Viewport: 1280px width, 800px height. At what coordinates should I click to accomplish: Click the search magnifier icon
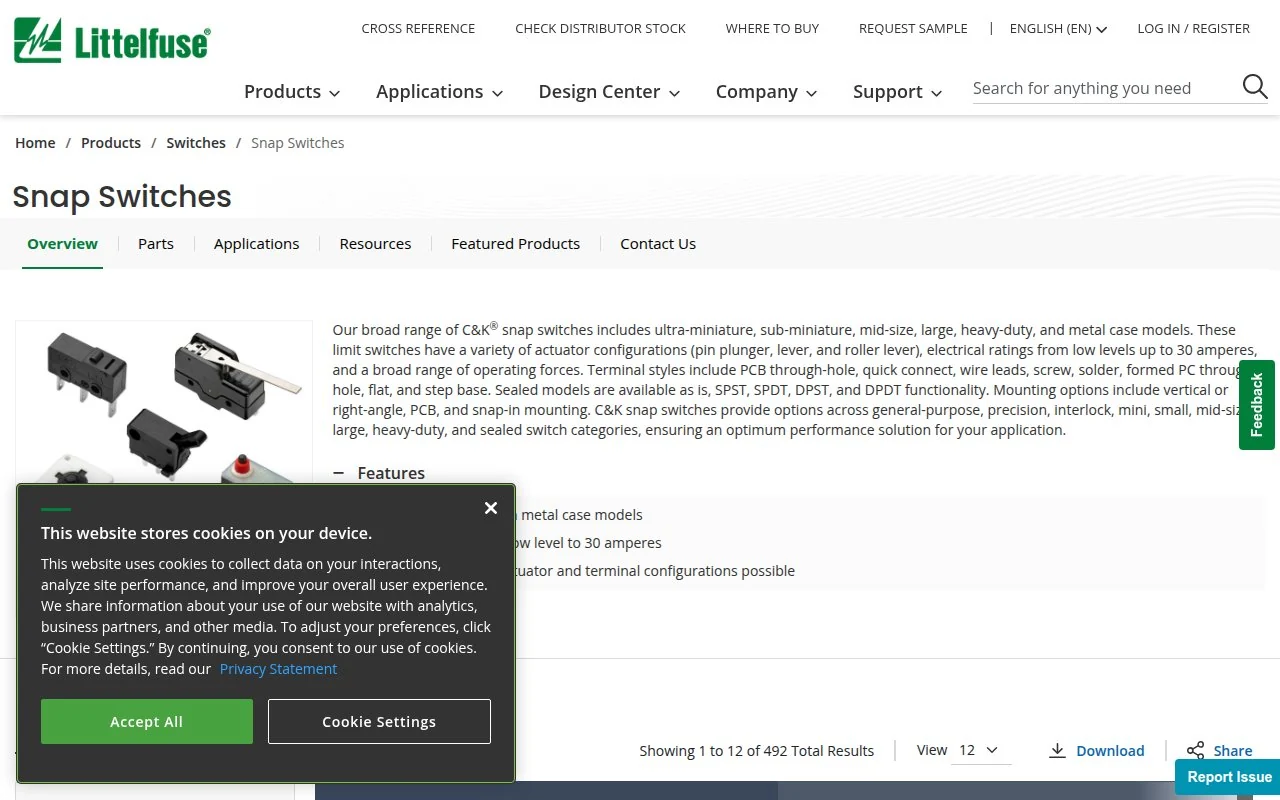click(1255, 87)
